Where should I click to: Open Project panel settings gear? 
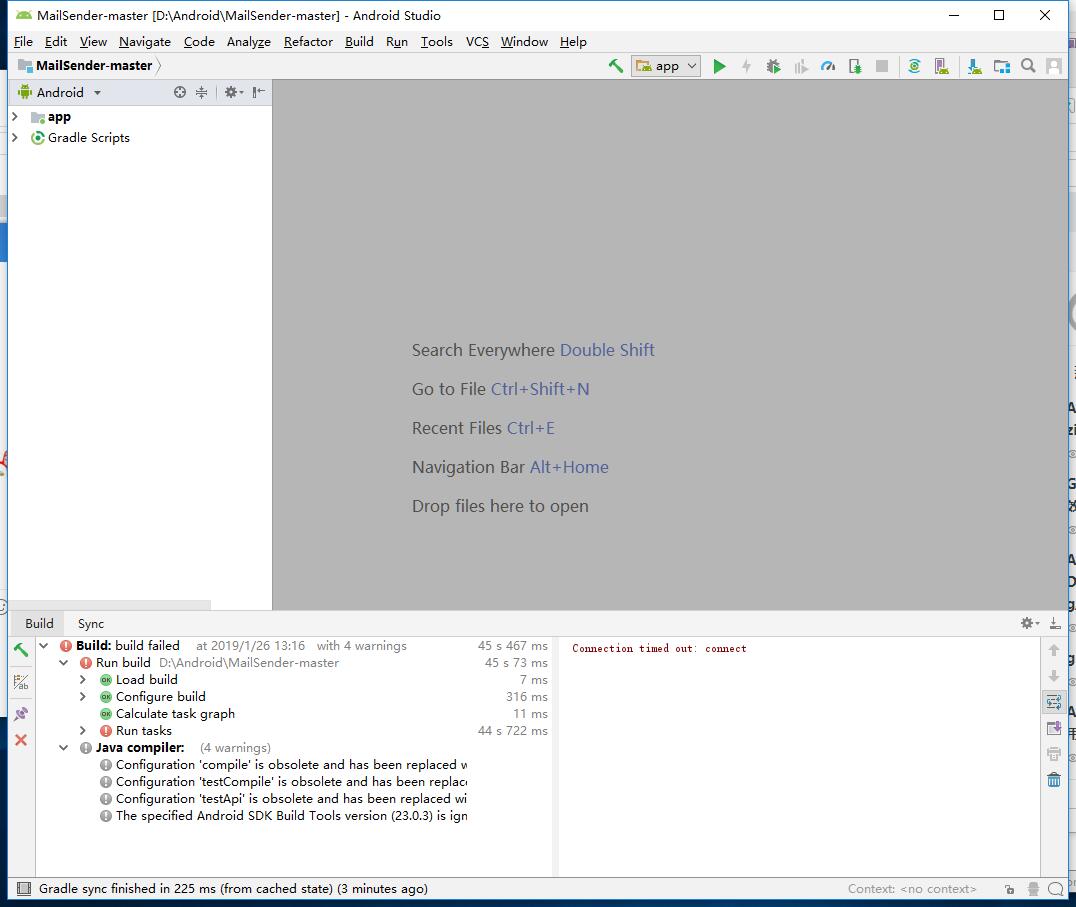(x=233, y=92)
